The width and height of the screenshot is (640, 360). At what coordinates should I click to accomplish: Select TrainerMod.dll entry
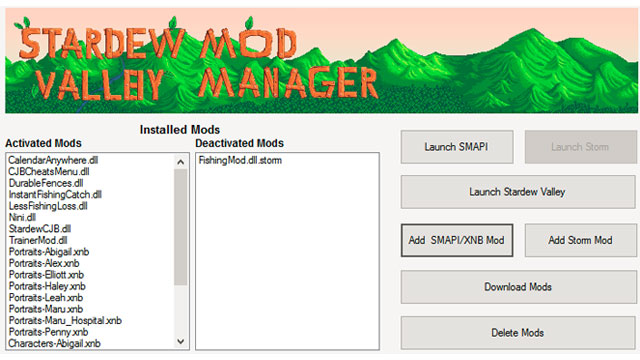[38, 240]
